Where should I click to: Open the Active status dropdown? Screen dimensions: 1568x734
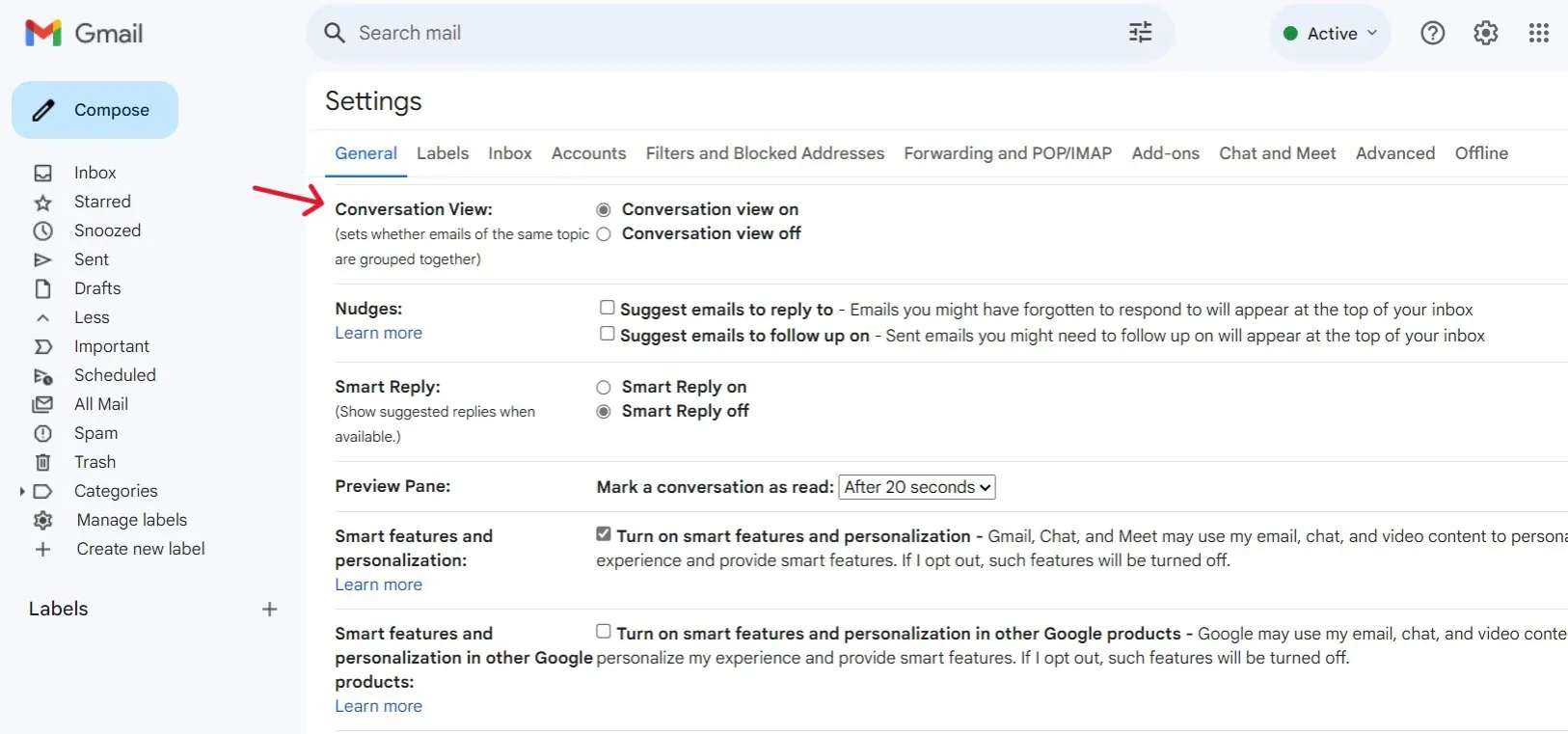point(1330,33)
